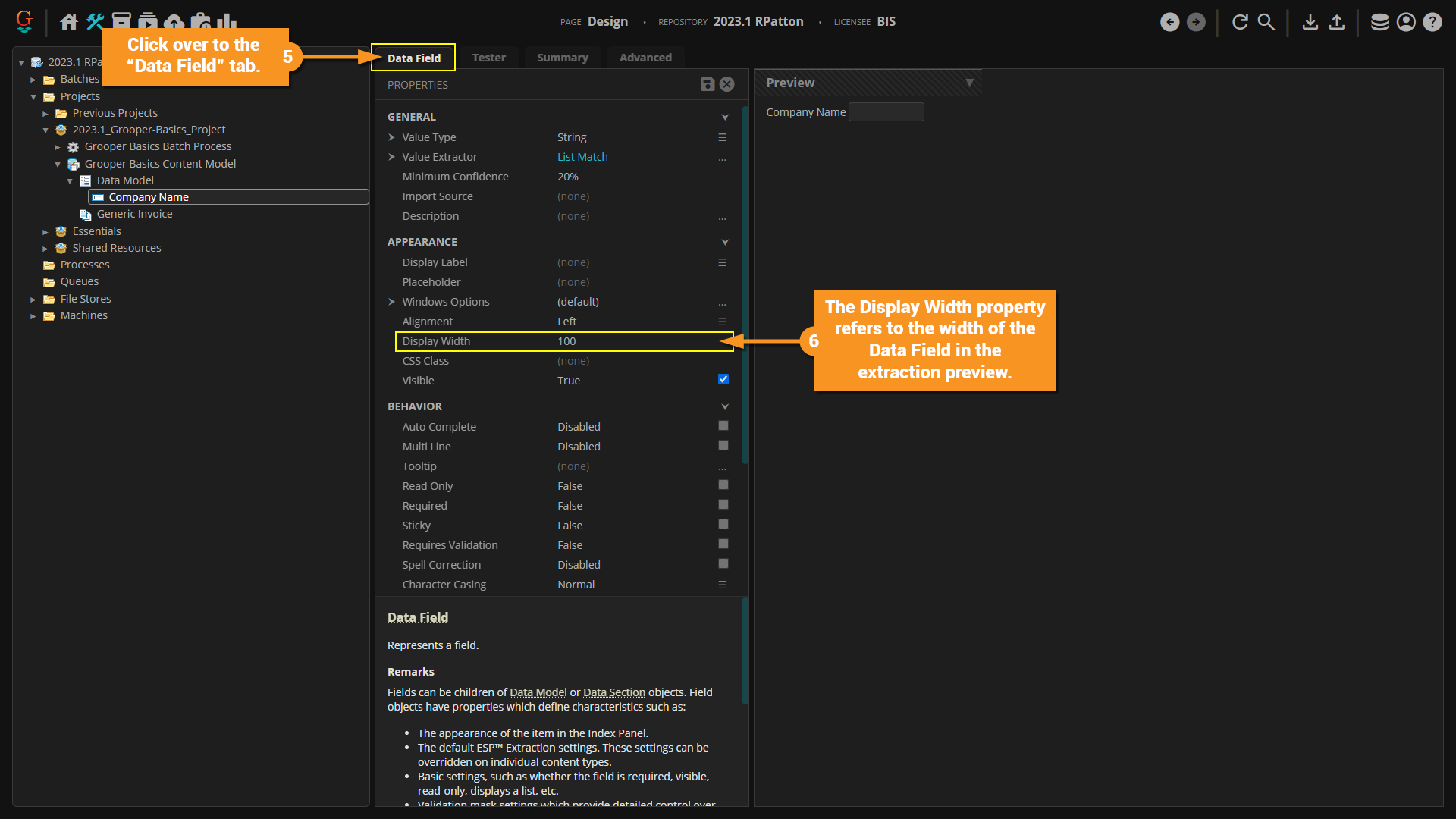Expand the Essentials tree node

point(45,232)
